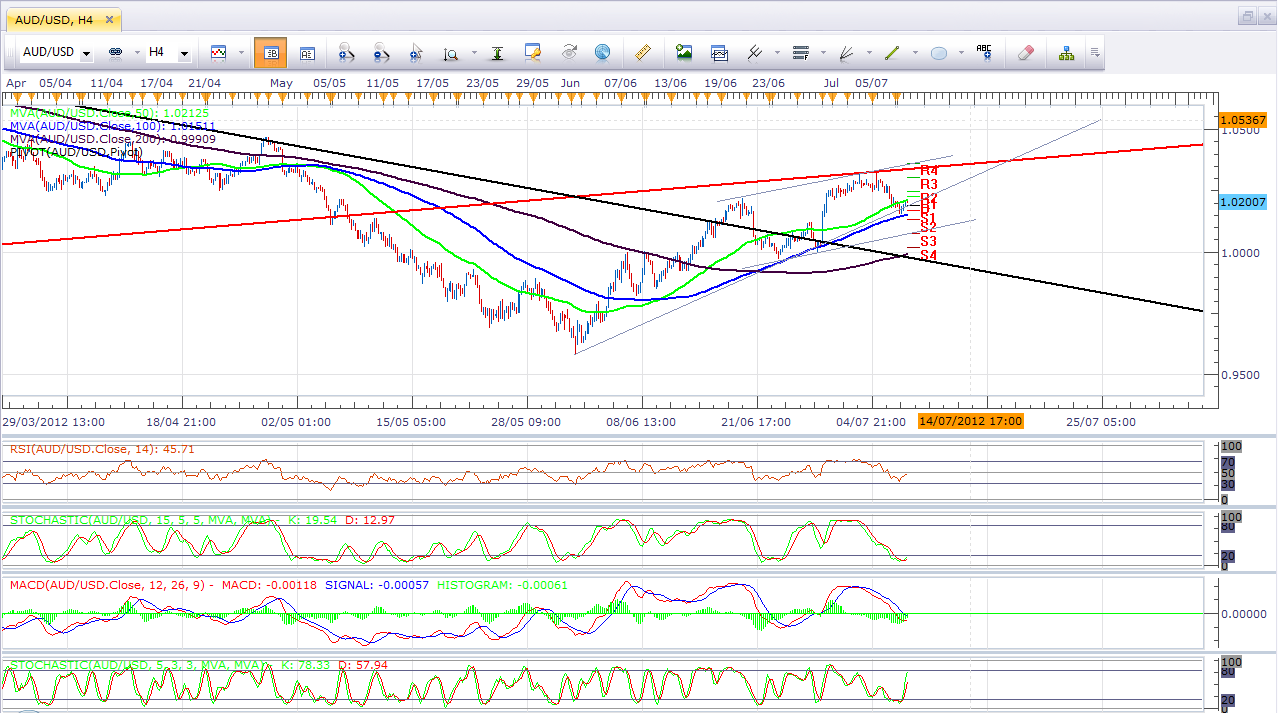
Task: Expand the vertical zoom dropdown arrow
Action: (473, 53)
